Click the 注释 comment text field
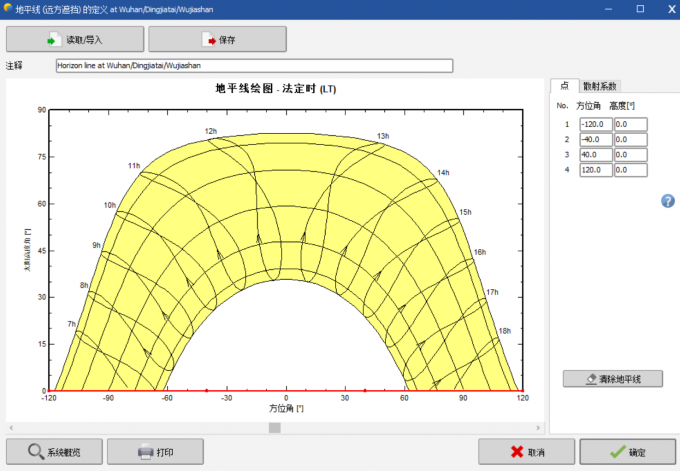Screen dimensions: 680x471 pyautogui.click(x=254, y=65)
